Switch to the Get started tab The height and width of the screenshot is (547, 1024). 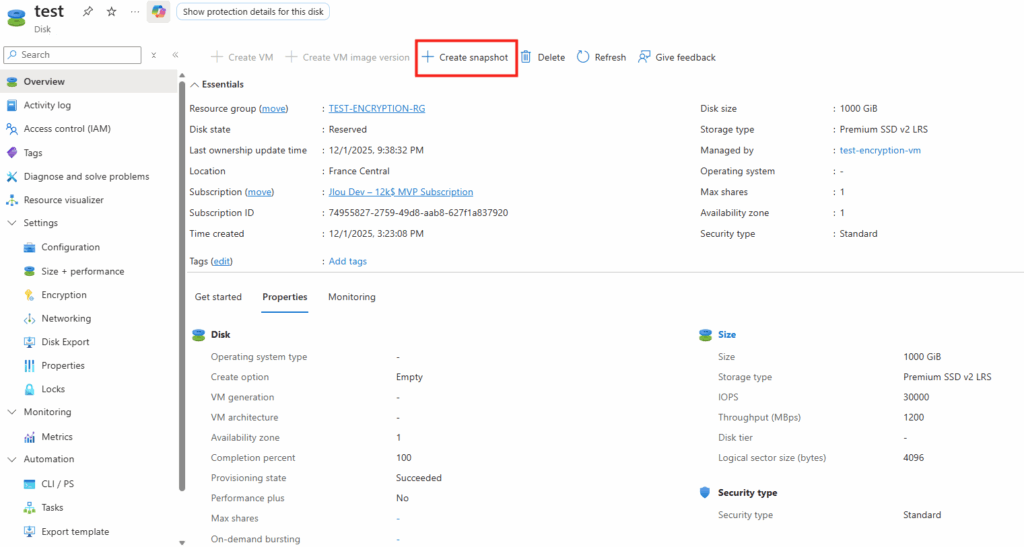(x=218, y=297)
